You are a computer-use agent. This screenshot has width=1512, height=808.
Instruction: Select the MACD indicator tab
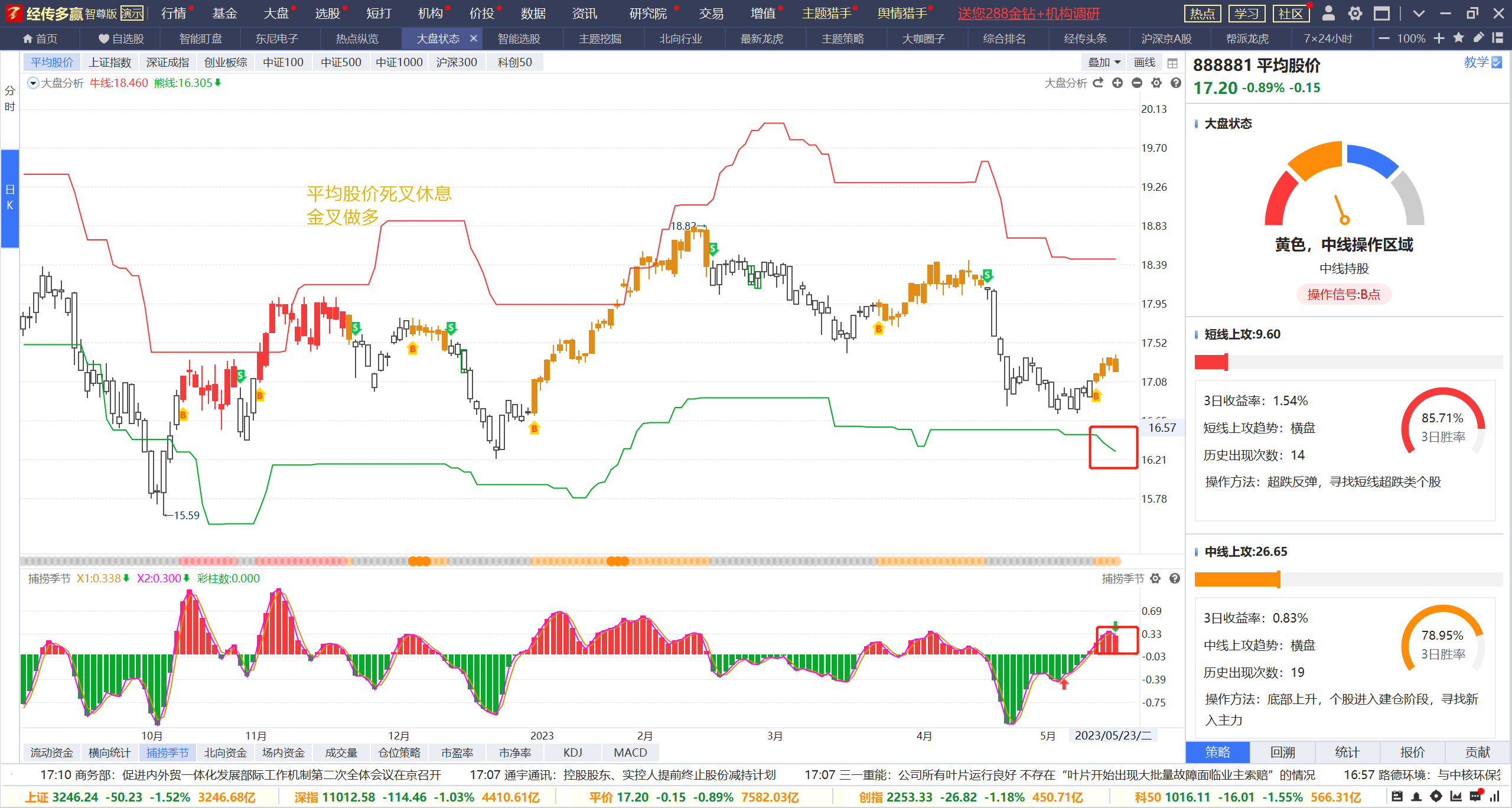[x=630, y=752]
